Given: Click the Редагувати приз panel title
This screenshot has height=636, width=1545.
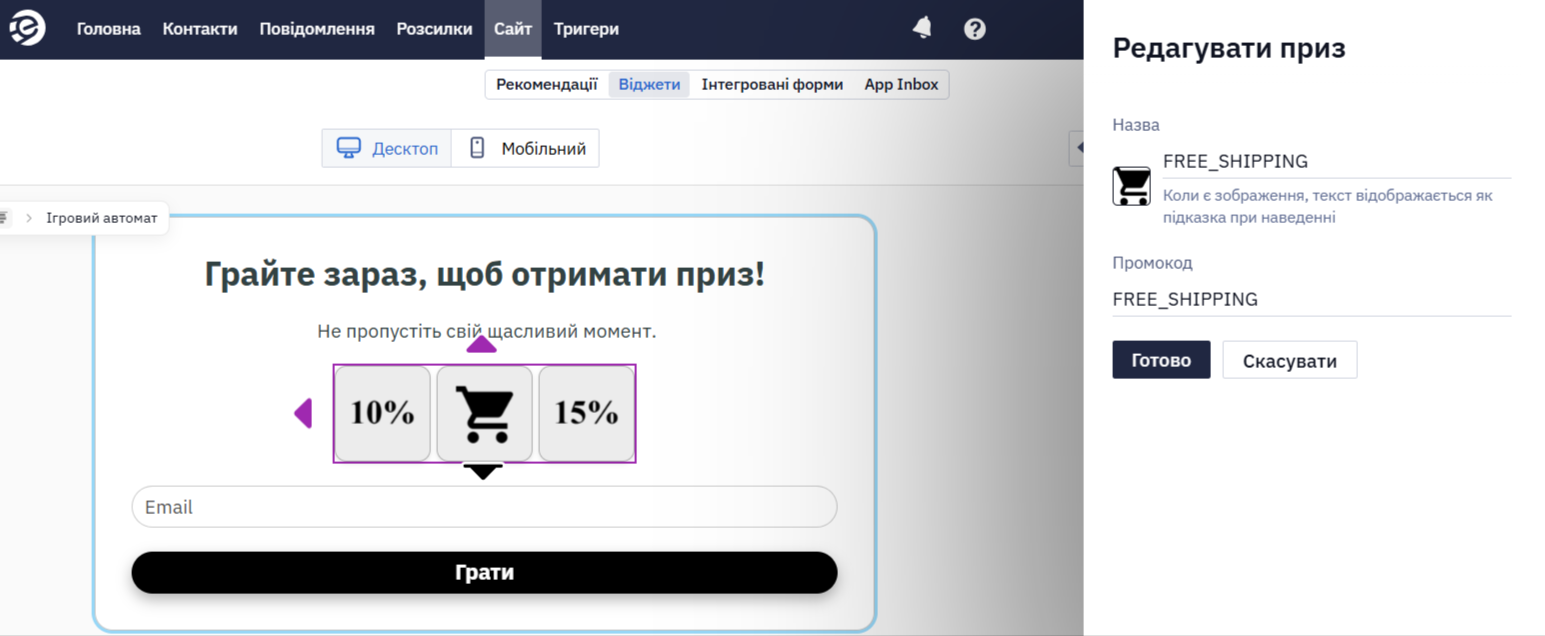Looking at the screenshot, I should [1229, 48].
